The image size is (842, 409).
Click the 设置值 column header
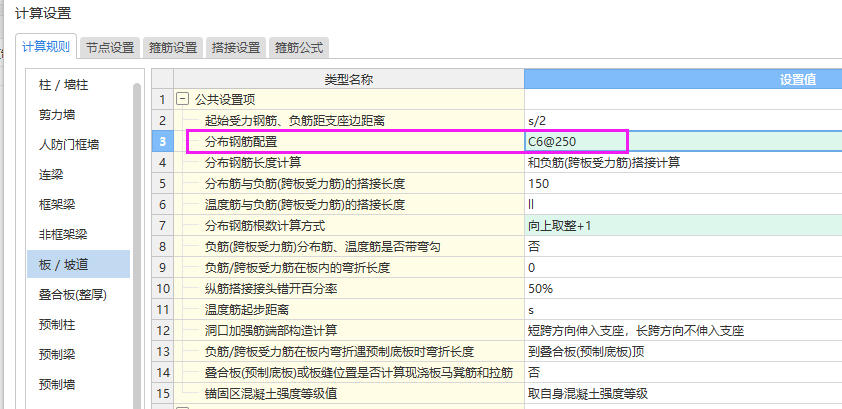tap(683, 79)
